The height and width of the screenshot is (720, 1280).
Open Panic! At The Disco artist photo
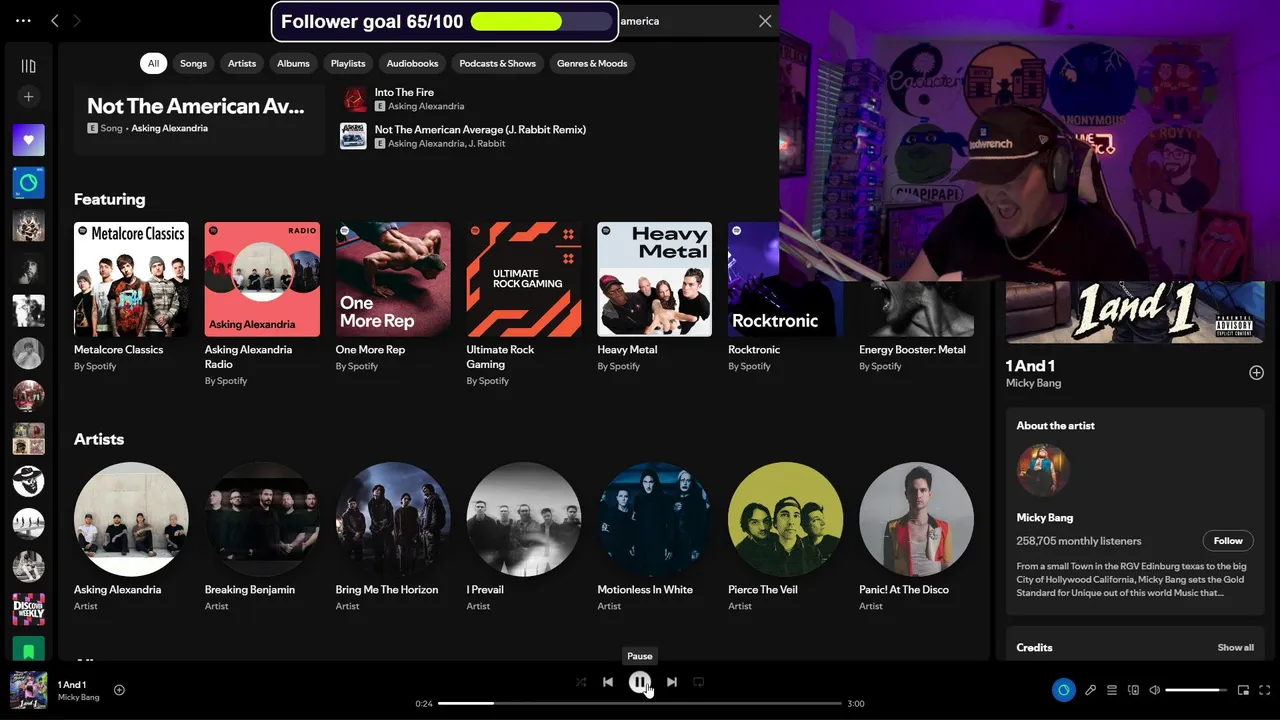coord(916,519)
